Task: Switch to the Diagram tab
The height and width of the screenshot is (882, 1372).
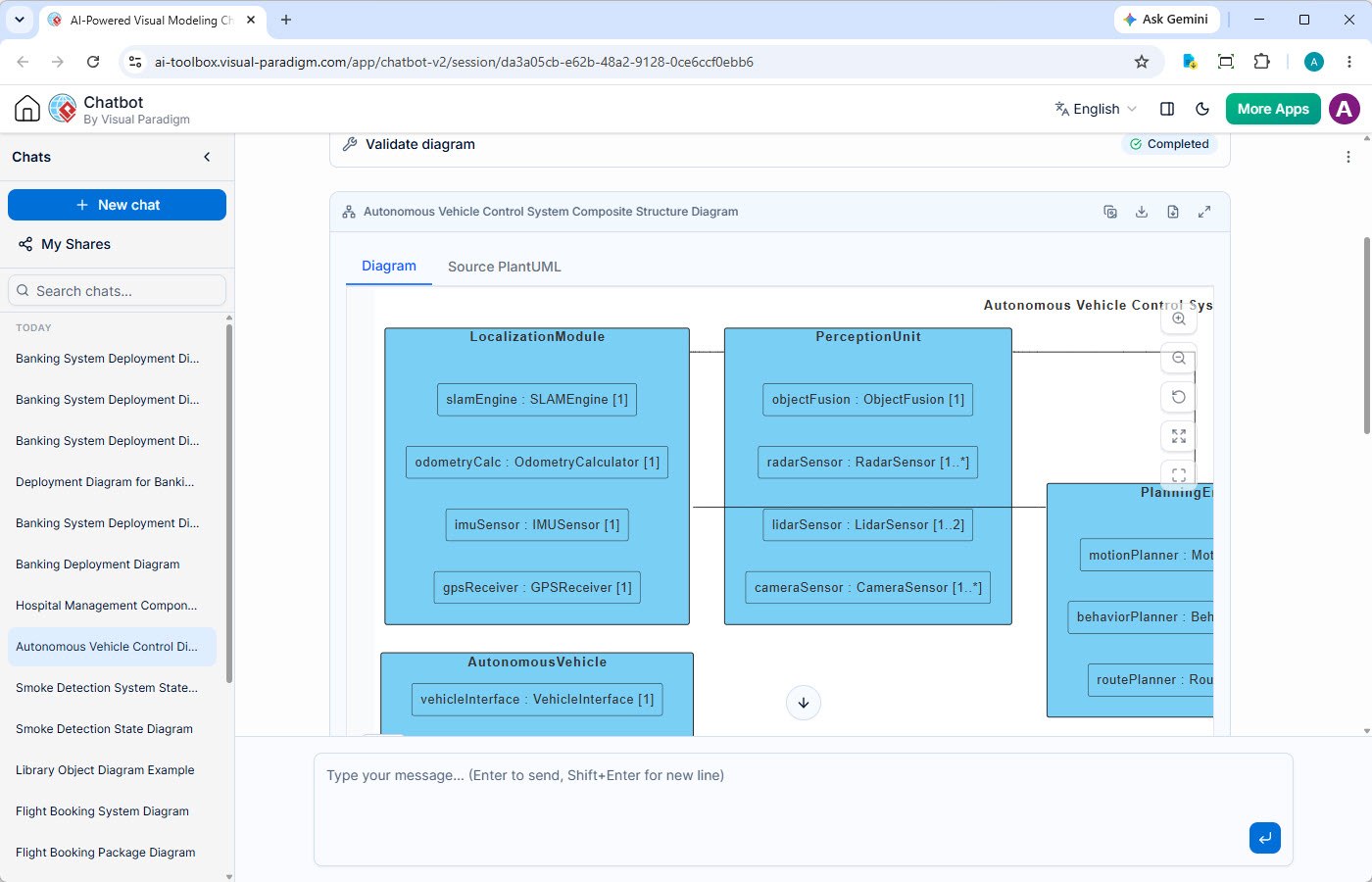Action: [x=389, y=267]
